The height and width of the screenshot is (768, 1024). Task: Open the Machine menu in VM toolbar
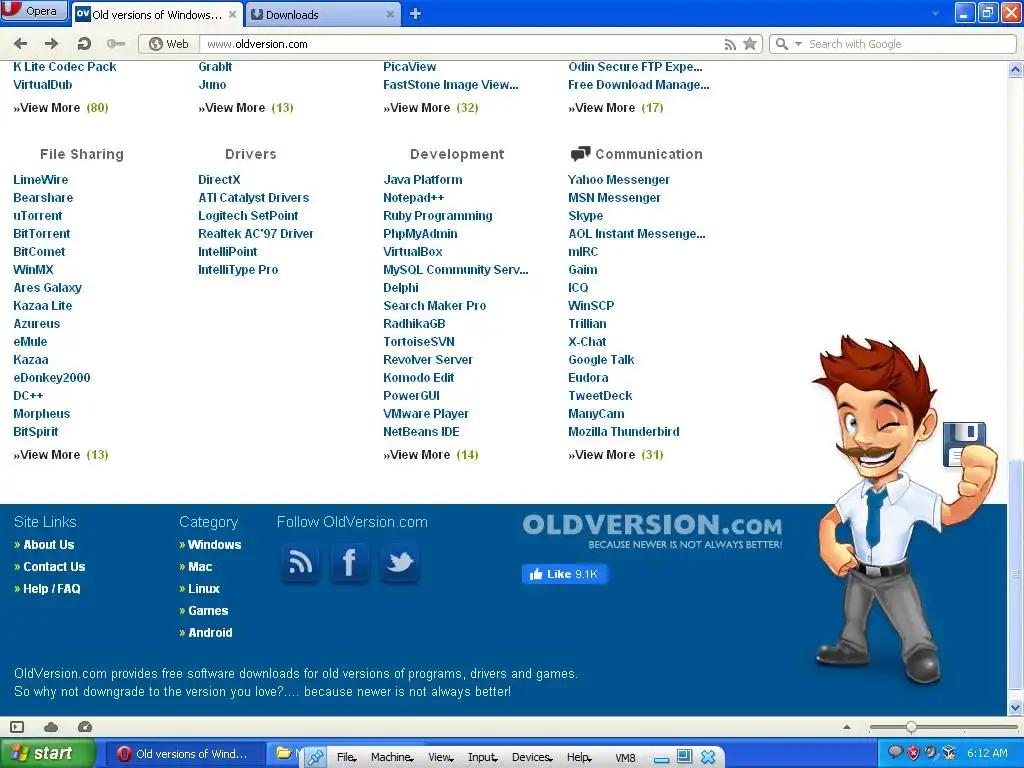pyautogui.click(x=391, y=757)
